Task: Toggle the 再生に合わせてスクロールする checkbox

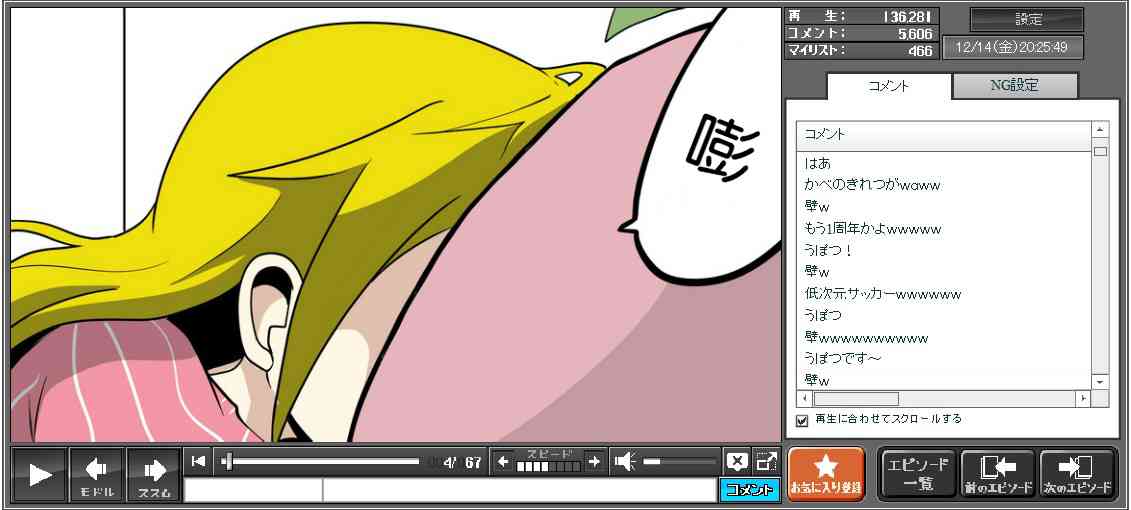Action: tap(802, 420)
